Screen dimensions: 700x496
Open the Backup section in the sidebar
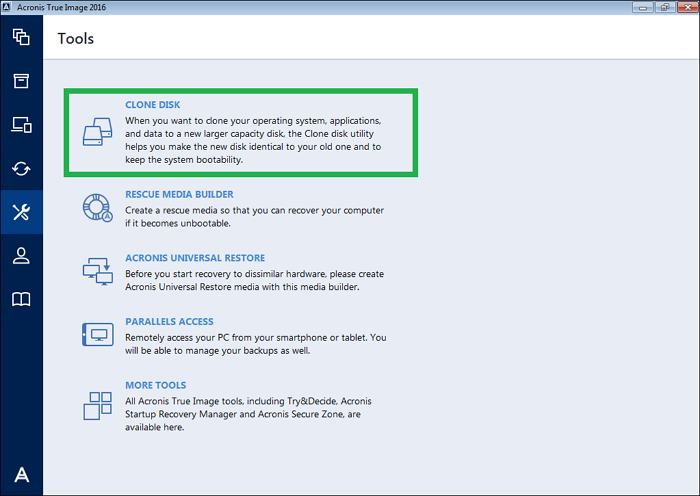pos(21,38)
